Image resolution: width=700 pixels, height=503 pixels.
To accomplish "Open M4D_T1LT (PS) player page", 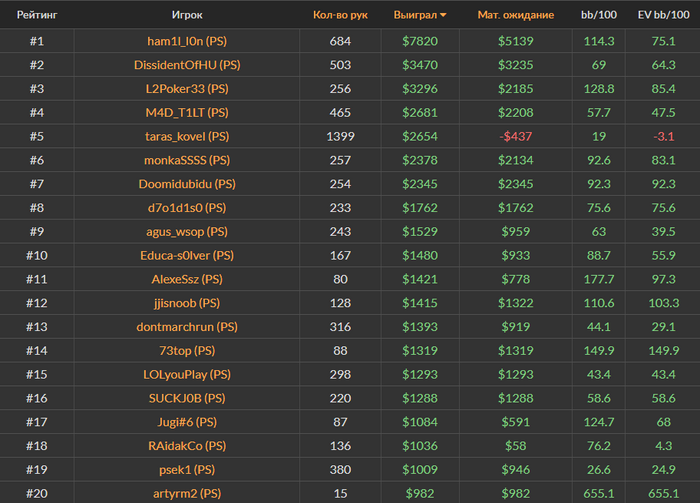I will tap(187, 112).
